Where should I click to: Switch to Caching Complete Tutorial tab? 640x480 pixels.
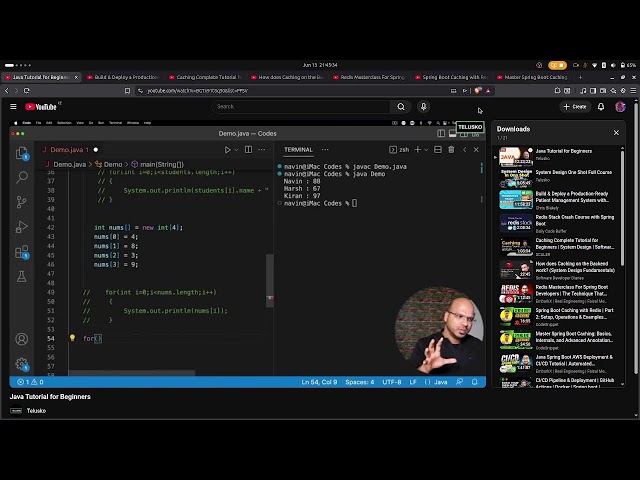pos(205,77)
